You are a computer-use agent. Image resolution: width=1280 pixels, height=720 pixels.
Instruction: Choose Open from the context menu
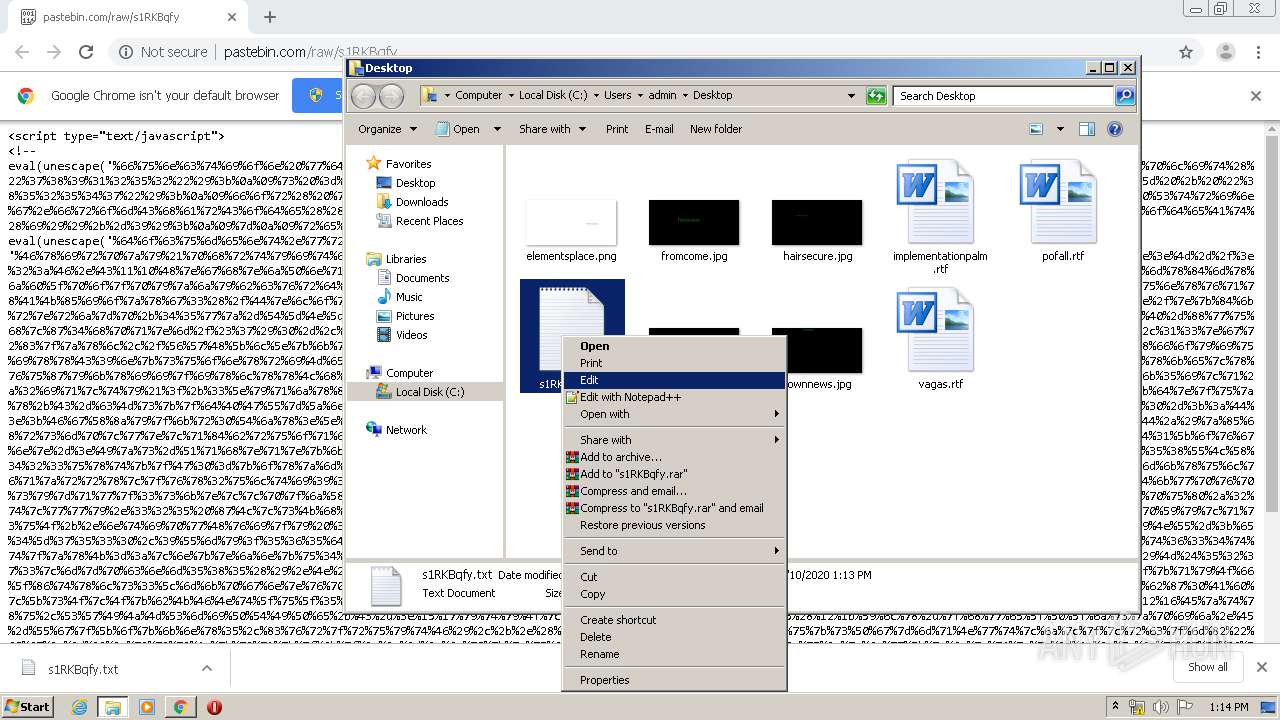point(674,346)
